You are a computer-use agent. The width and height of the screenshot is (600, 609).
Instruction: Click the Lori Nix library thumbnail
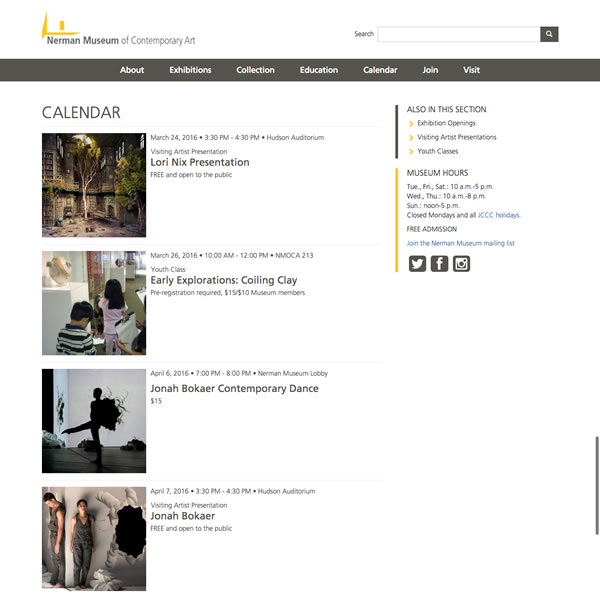tap(94, 185)
